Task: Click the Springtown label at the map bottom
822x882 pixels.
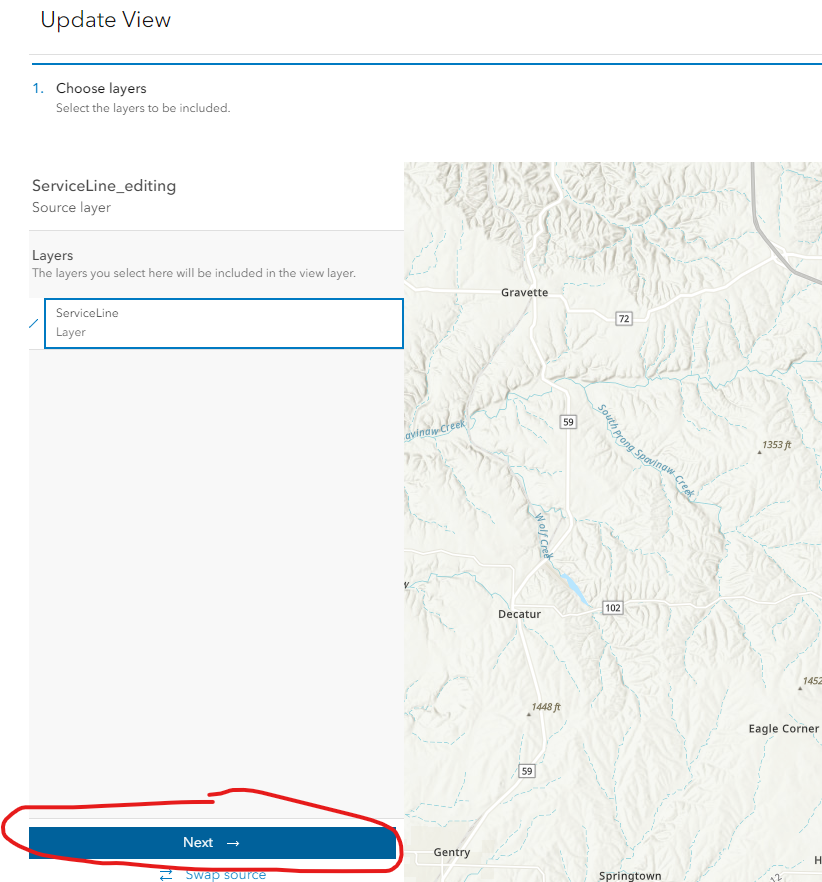Action: pos(630,875)
